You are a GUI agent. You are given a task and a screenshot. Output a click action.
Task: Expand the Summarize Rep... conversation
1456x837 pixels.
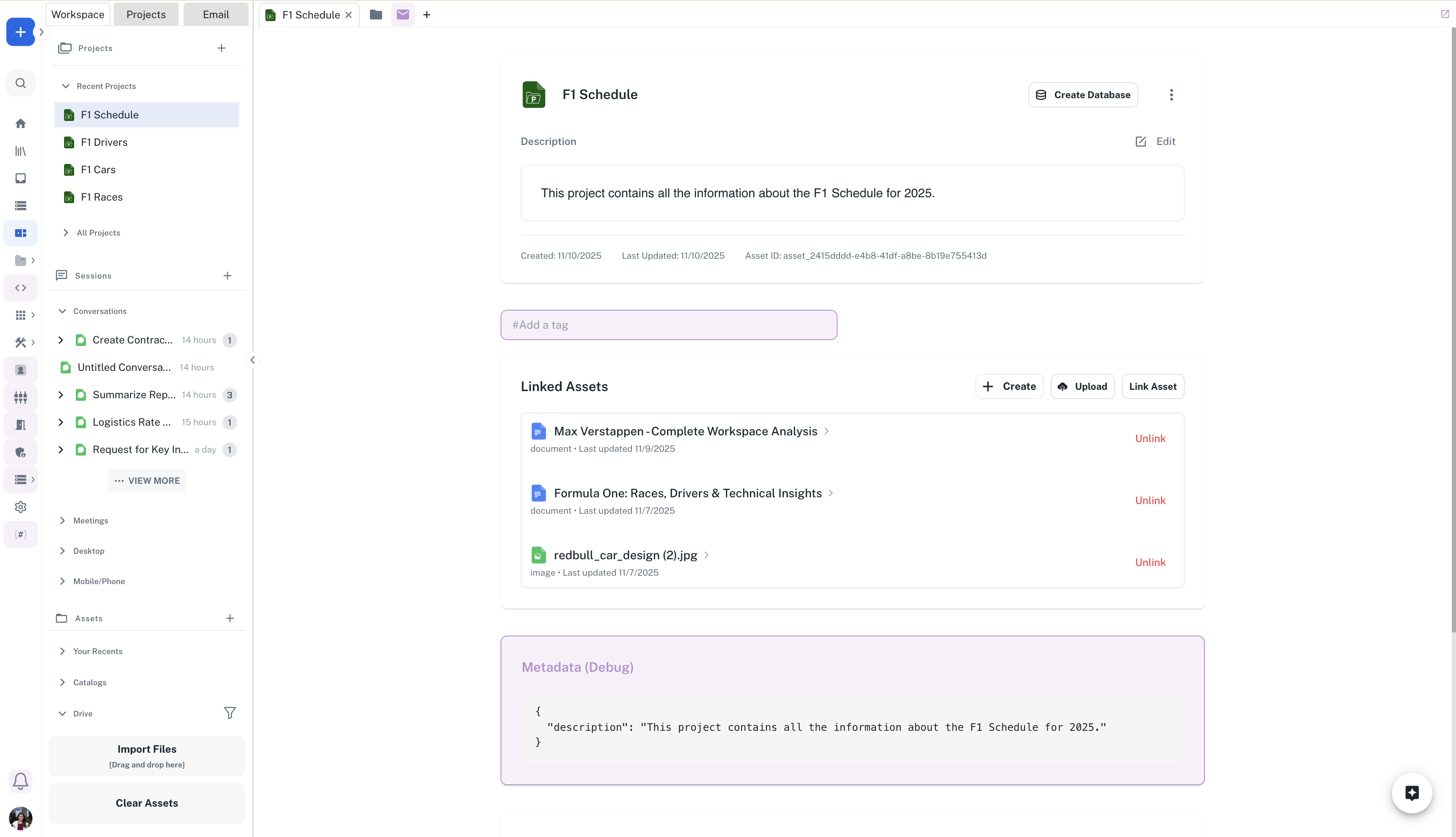[x=61, y=395]
